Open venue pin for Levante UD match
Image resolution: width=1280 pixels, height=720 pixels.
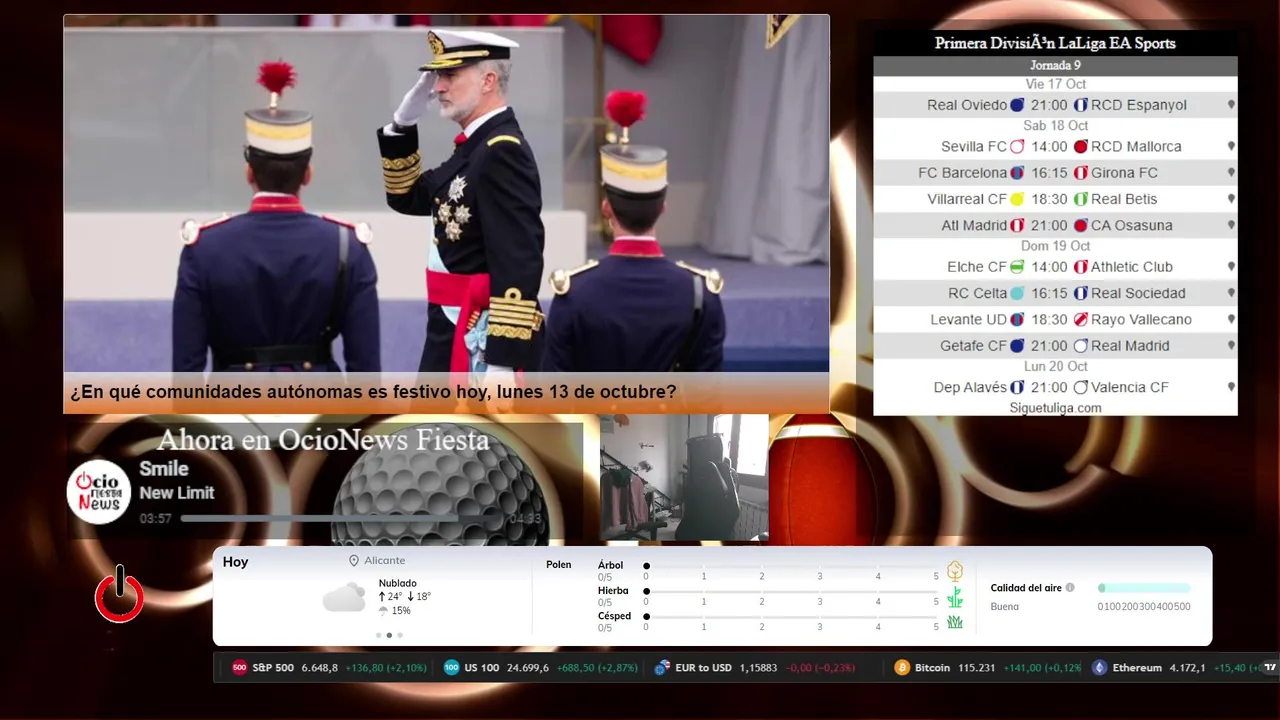click(1231, 320)
